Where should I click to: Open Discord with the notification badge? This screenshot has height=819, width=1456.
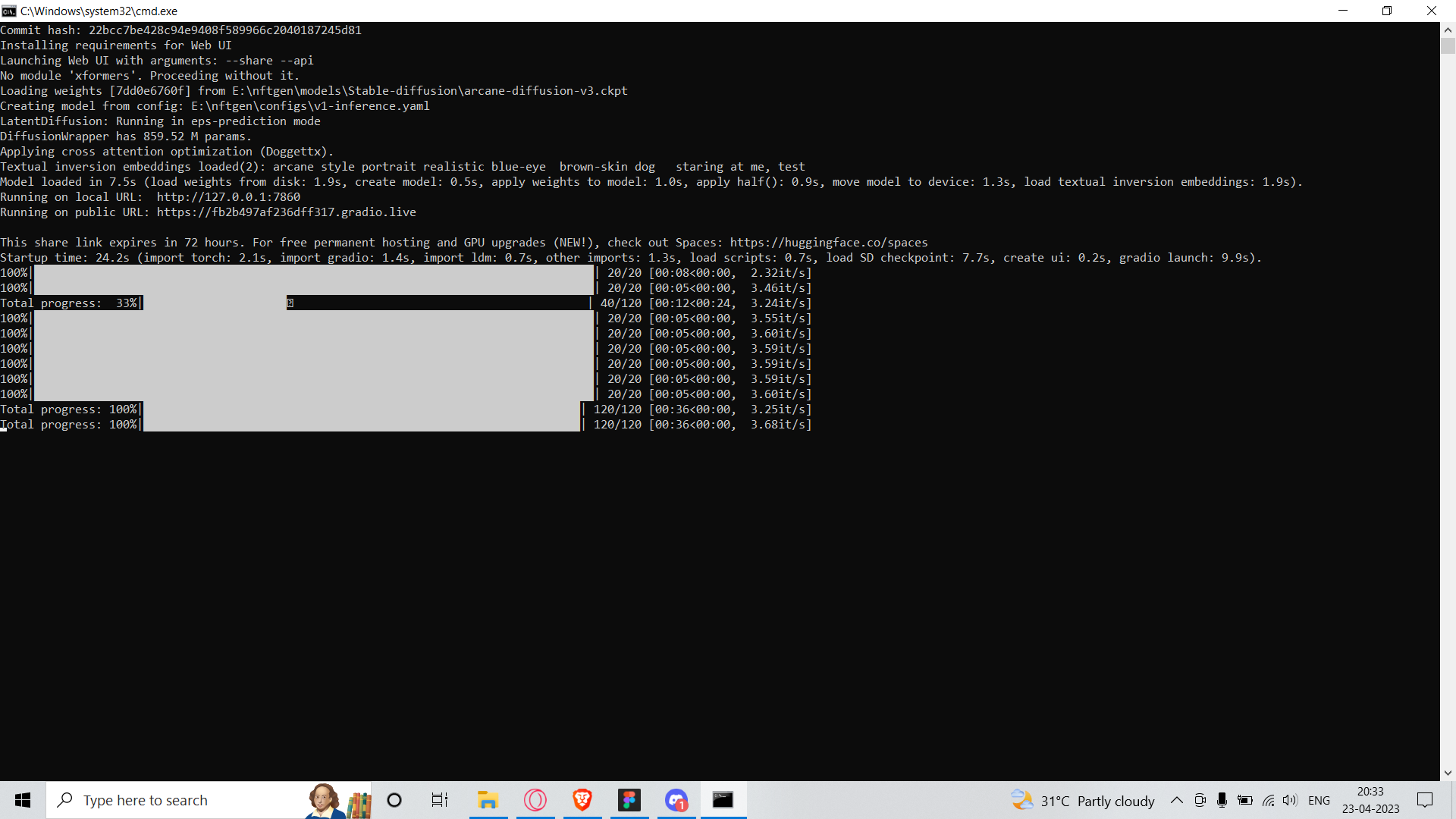pyautogui.click(x=676, y=800)
